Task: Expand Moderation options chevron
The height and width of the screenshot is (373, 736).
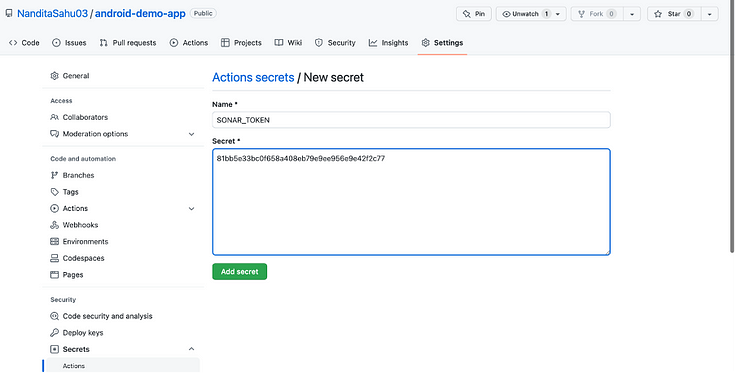Action: (x=192, y=134)
